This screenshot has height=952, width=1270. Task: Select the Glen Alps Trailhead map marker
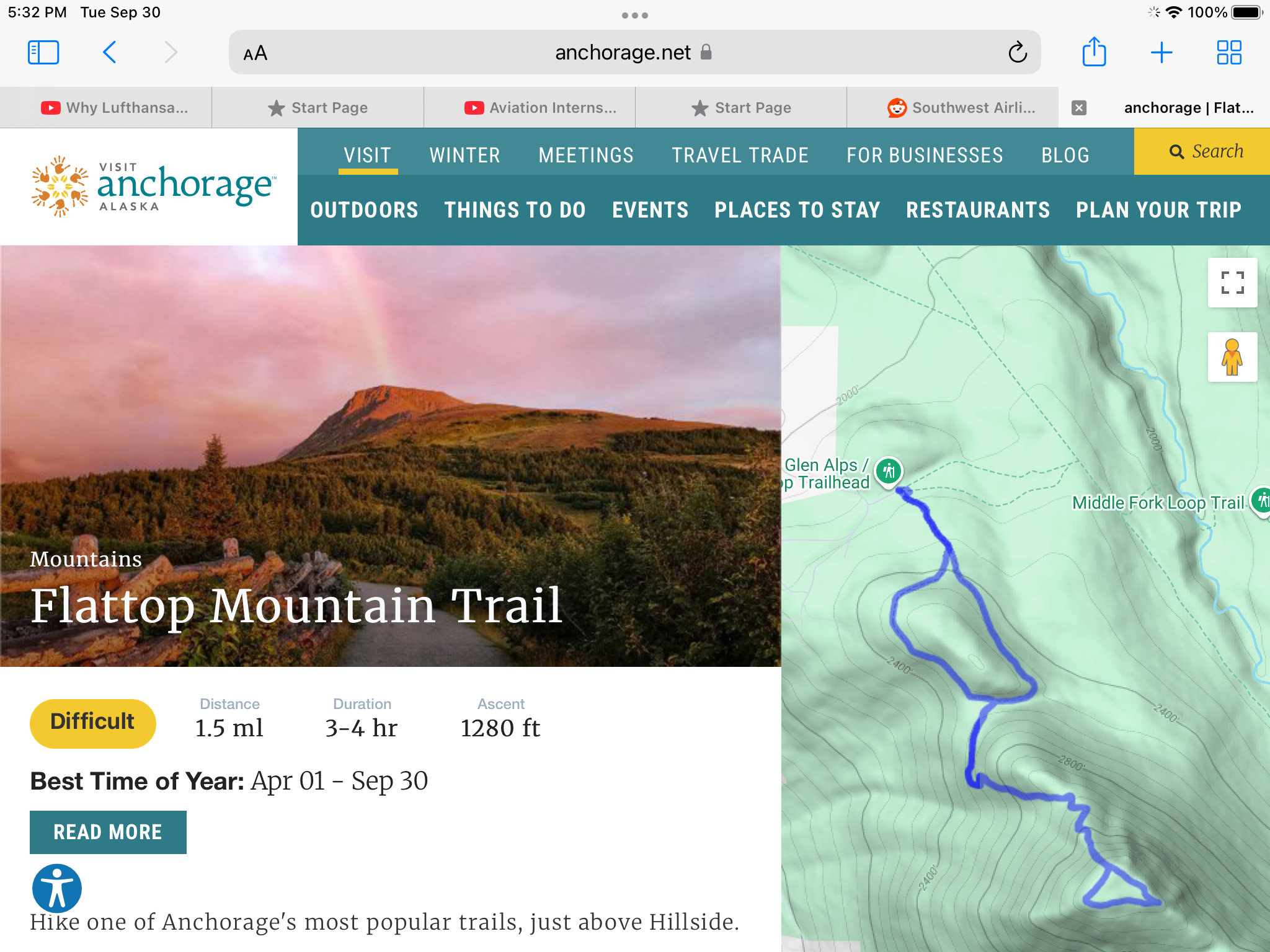[889, 470]
